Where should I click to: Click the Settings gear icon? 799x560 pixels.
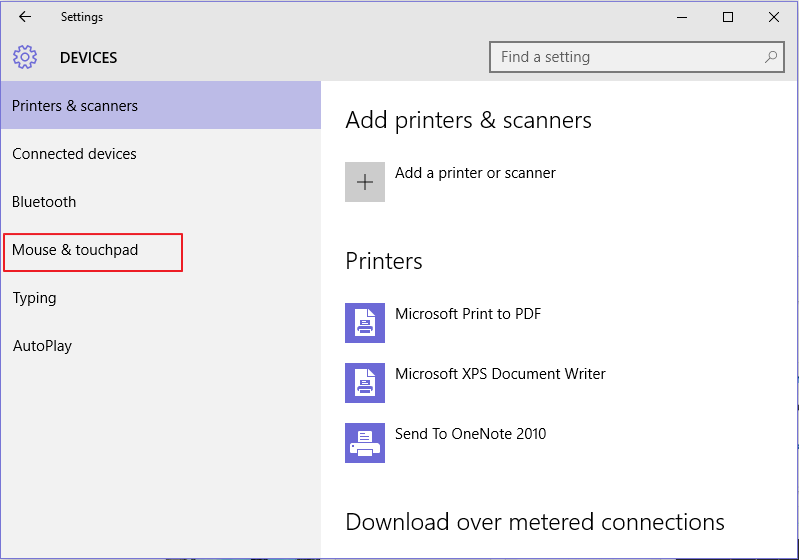[25, 57]
